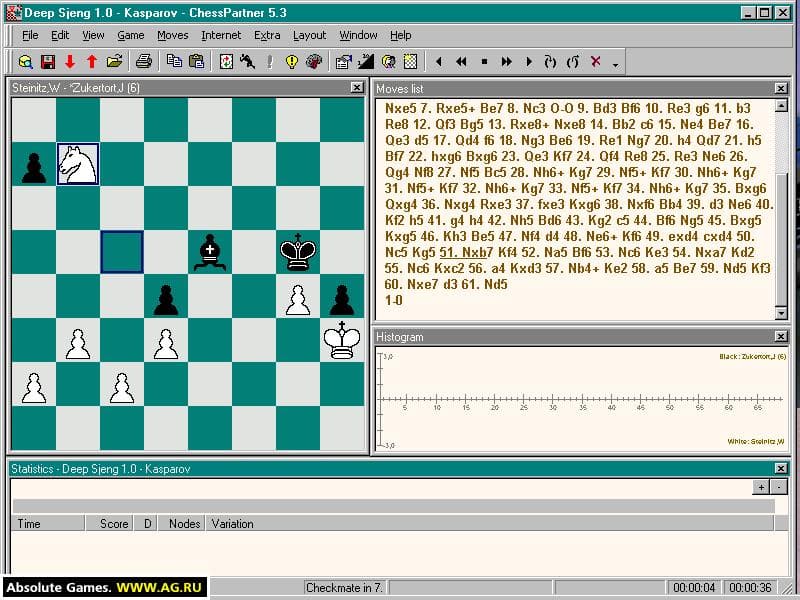This screenshot has height=600, width=800.
Task: Click the black bishop on the board
Action: coord(210,252)
